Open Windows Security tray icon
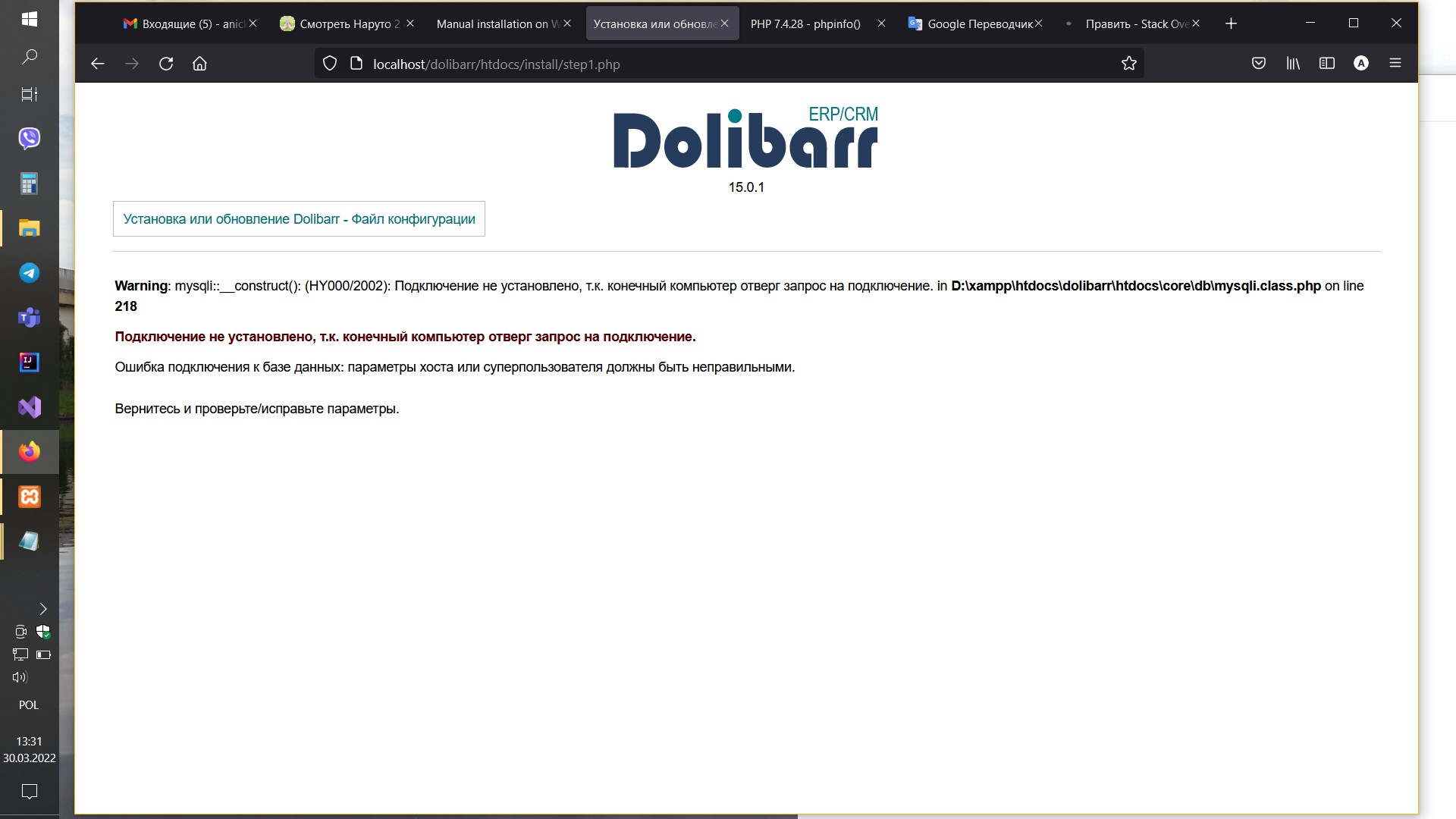The image size is (1456, 819). pos(43,632)
